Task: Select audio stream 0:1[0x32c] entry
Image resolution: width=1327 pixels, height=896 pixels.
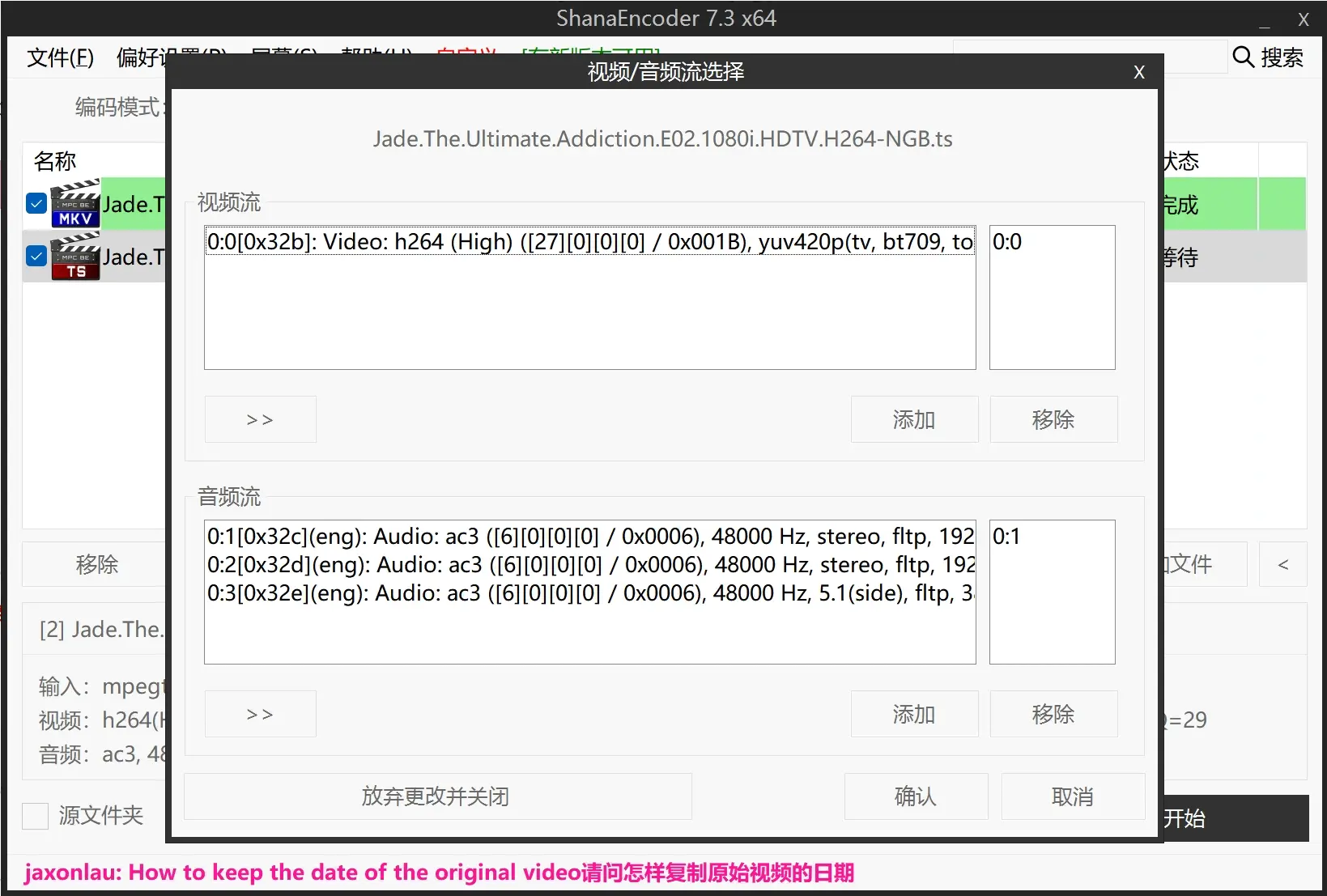Action: click(x=589, y=536)
